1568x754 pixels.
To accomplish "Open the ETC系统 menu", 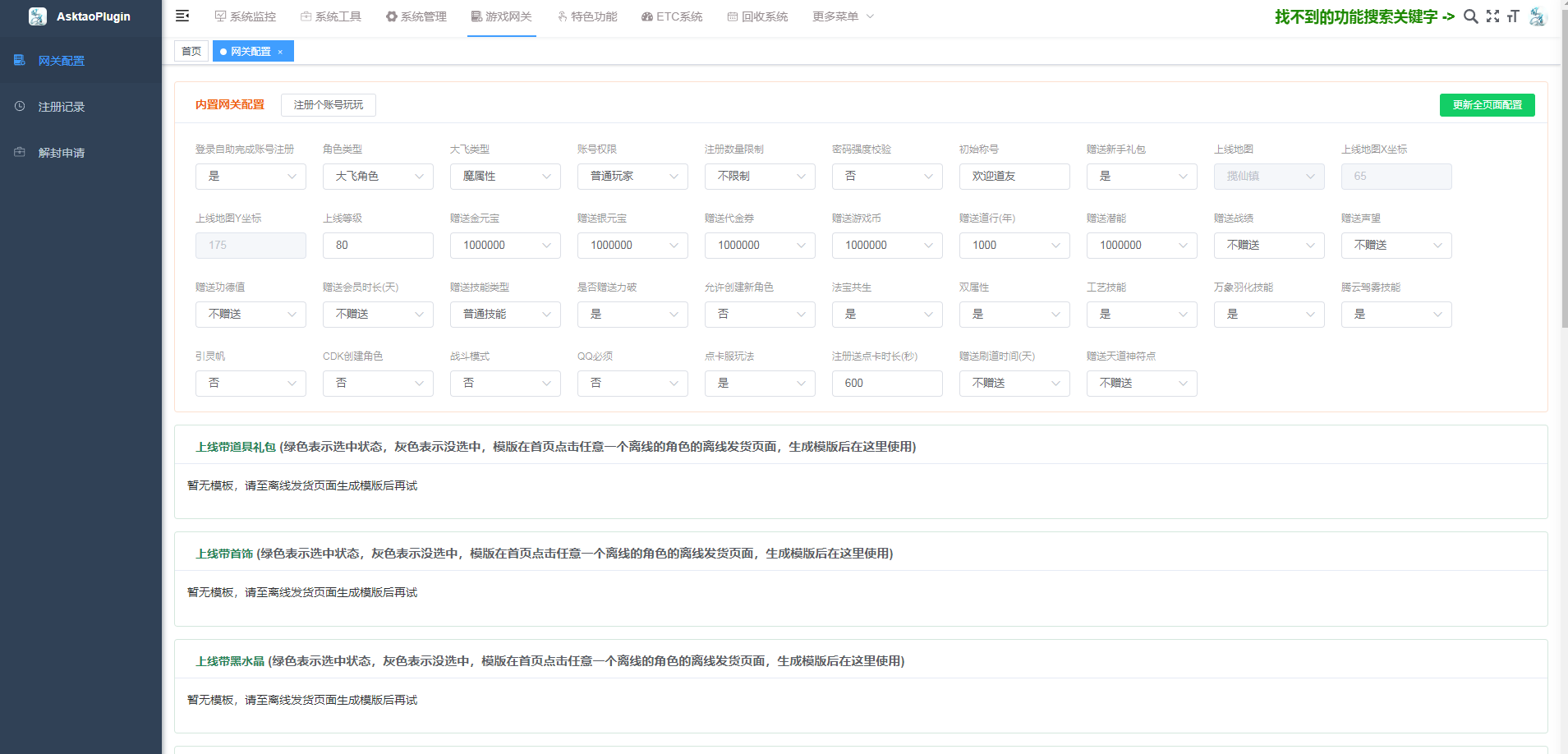I will coord(672,16).
